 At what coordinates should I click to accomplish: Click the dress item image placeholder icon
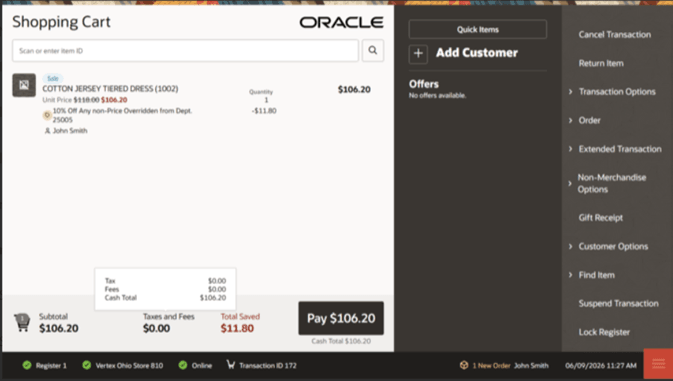(24, 85)
